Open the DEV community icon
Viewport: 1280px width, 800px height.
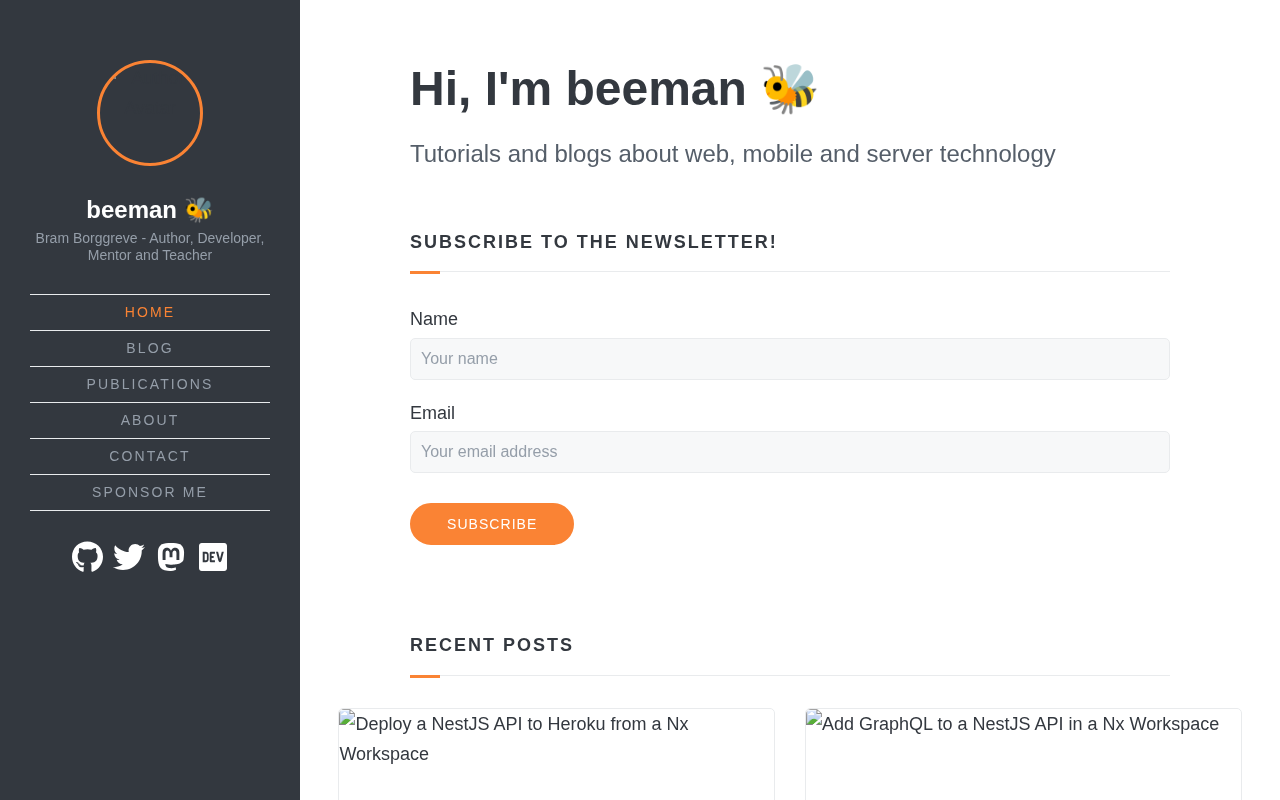point(213,557)
